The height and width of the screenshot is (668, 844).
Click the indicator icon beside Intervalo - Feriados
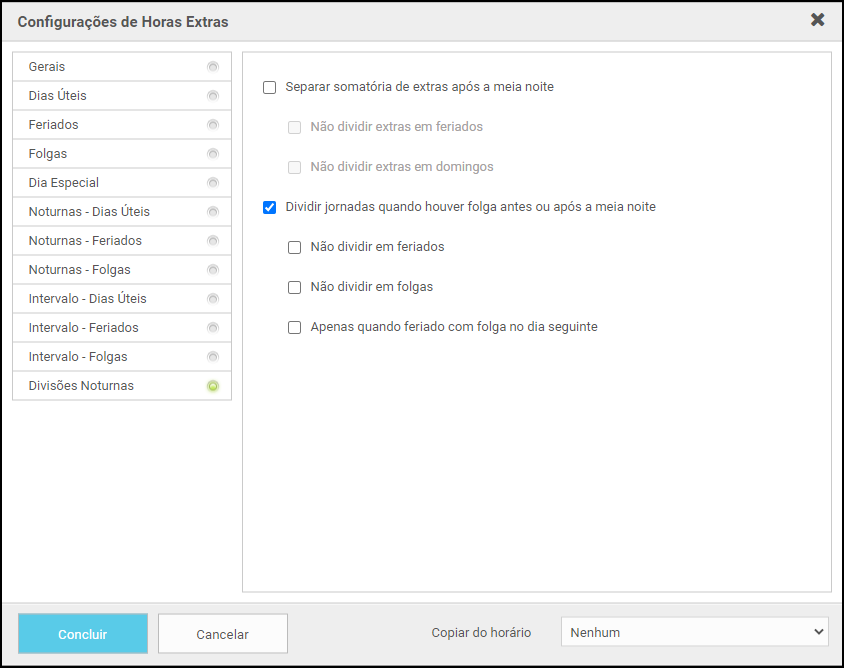click(212, 328)
